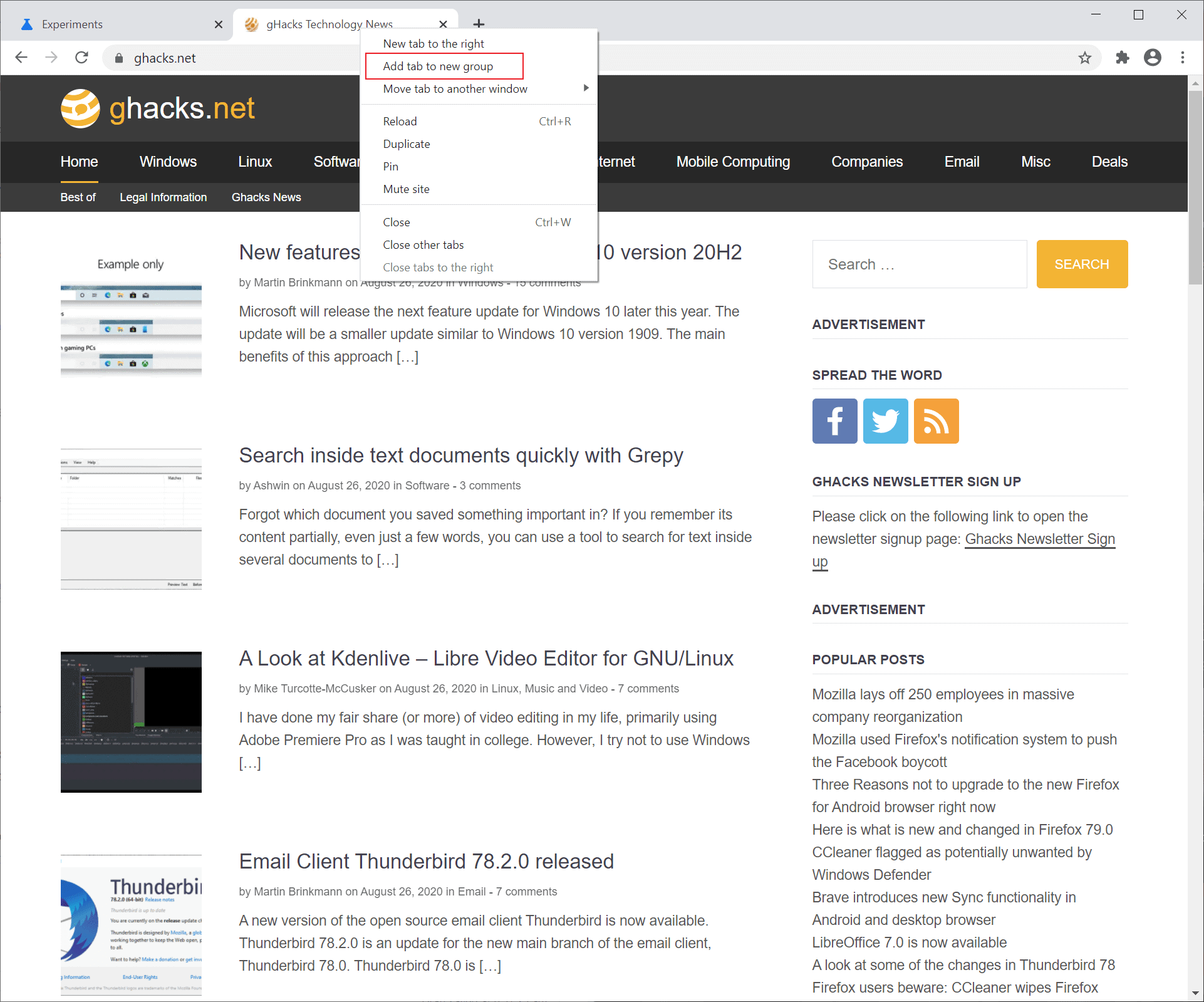1204x1002 pixels.
Task: Bookmark the page using the star icon
Action: point(1085,58)
